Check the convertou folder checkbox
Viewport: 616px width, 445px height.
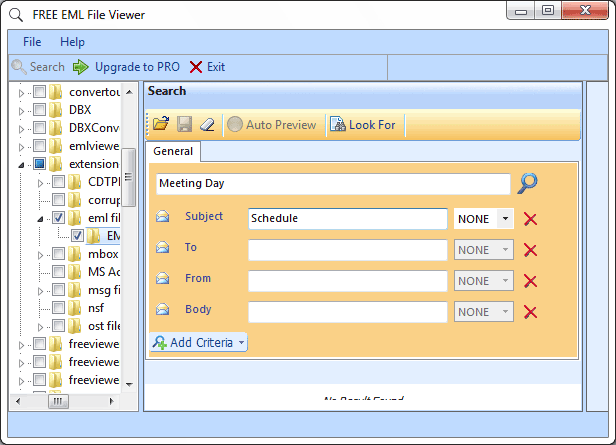tap(39, 92)
